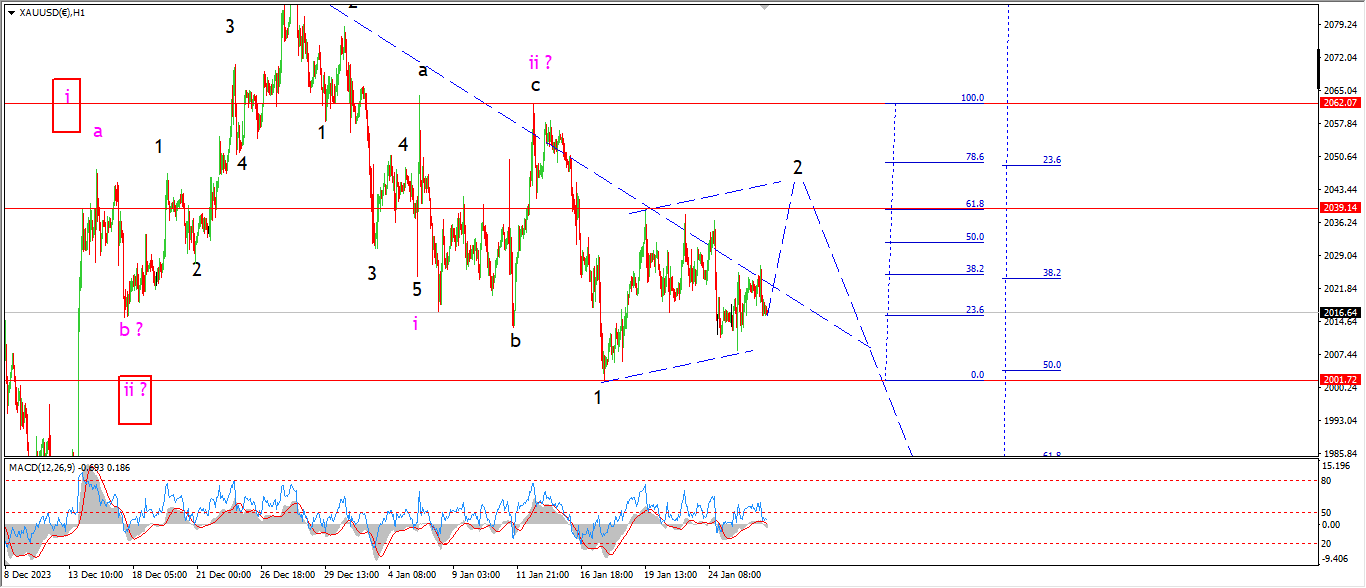
Task: Click the 9 Jan 03:00 time axis label
Action: pos(476,575)
